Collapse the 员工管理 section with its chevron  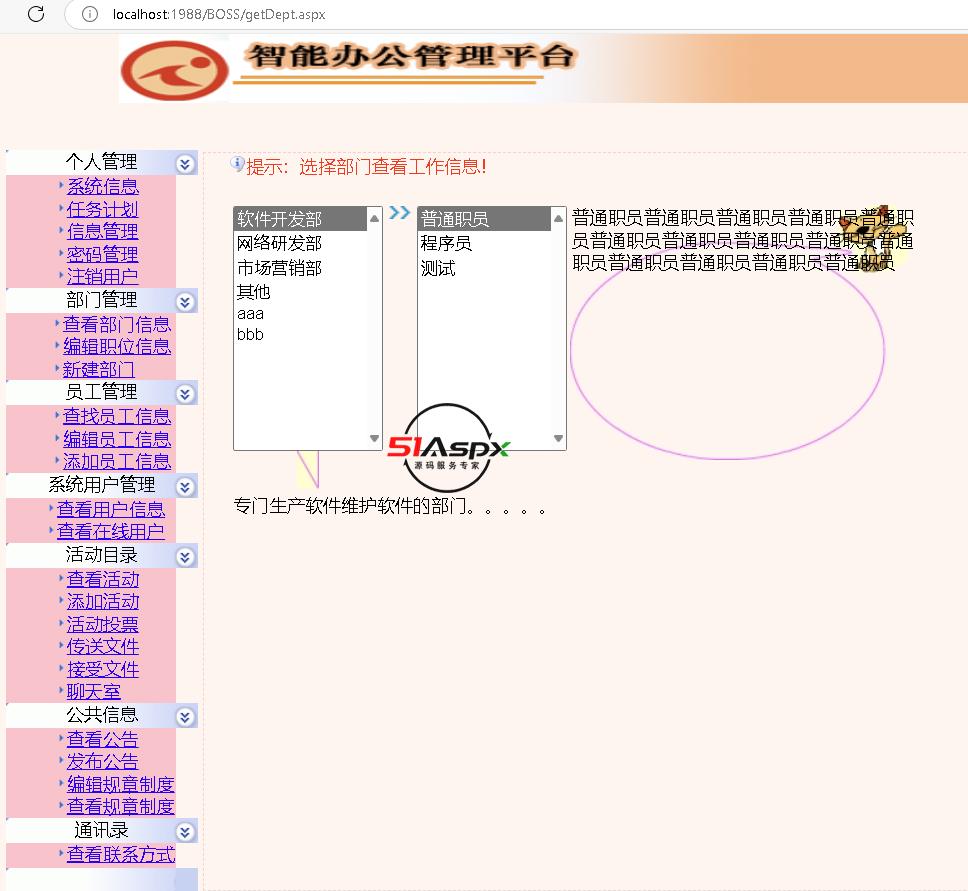pos(185,394)
